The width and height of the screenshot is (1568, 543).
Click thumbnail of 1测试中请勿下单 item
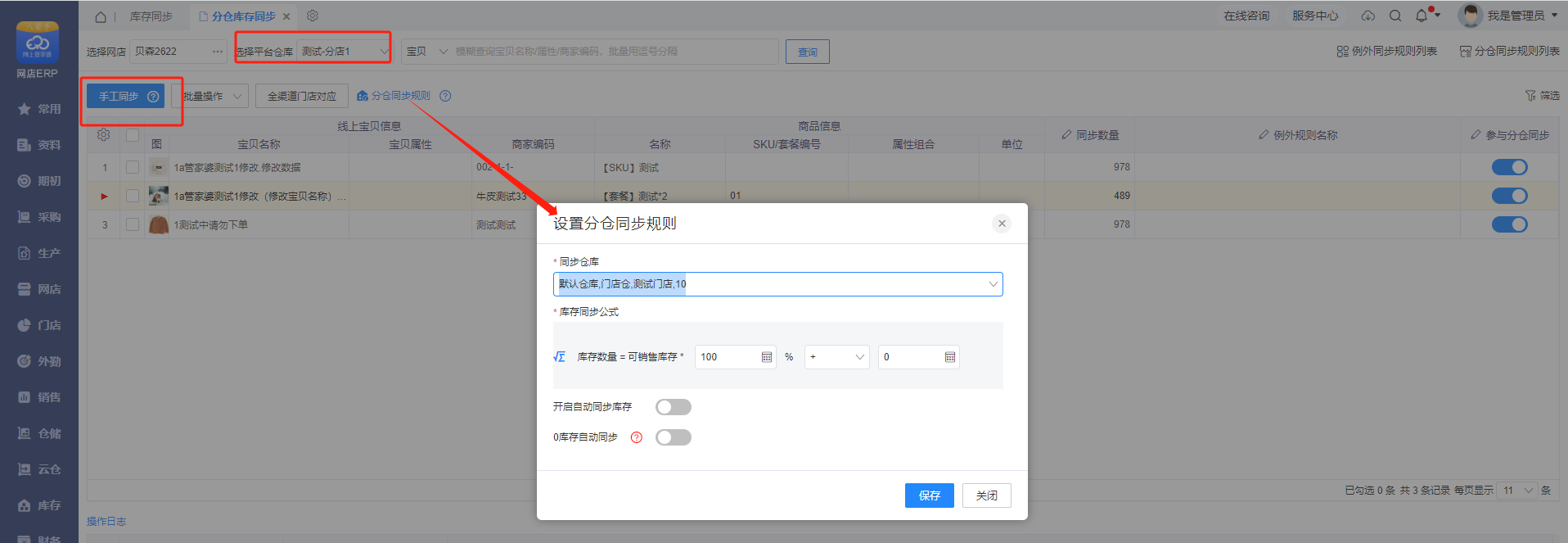pos(158,224)
